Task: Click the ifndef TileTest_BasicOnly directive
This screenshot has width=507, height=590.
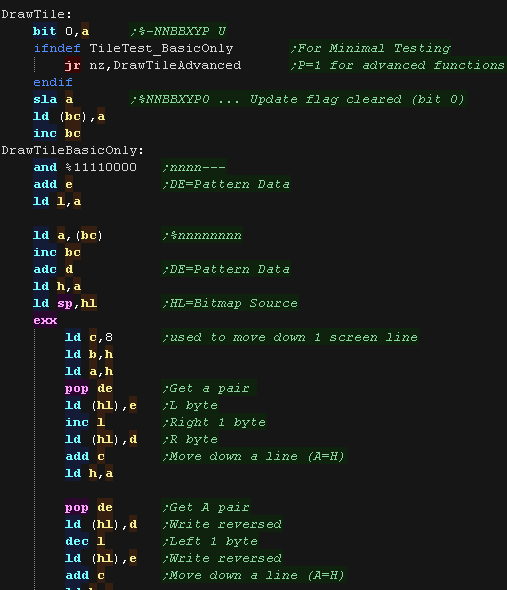Action: [134, 48]
